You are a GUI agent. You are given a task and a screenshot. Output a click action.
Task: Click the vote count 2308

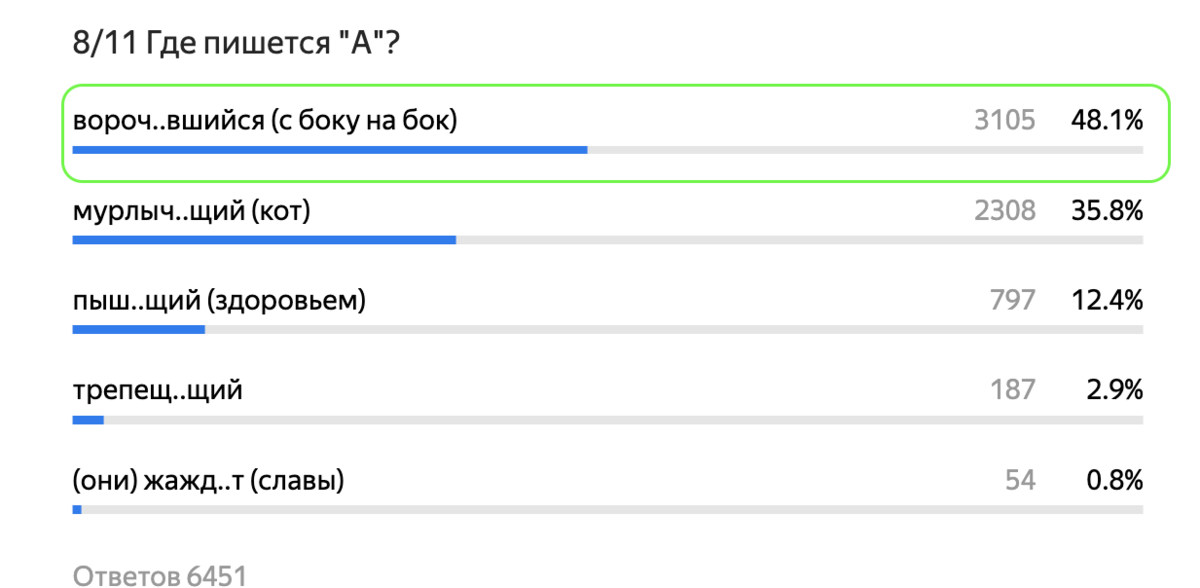point(1005,211)
